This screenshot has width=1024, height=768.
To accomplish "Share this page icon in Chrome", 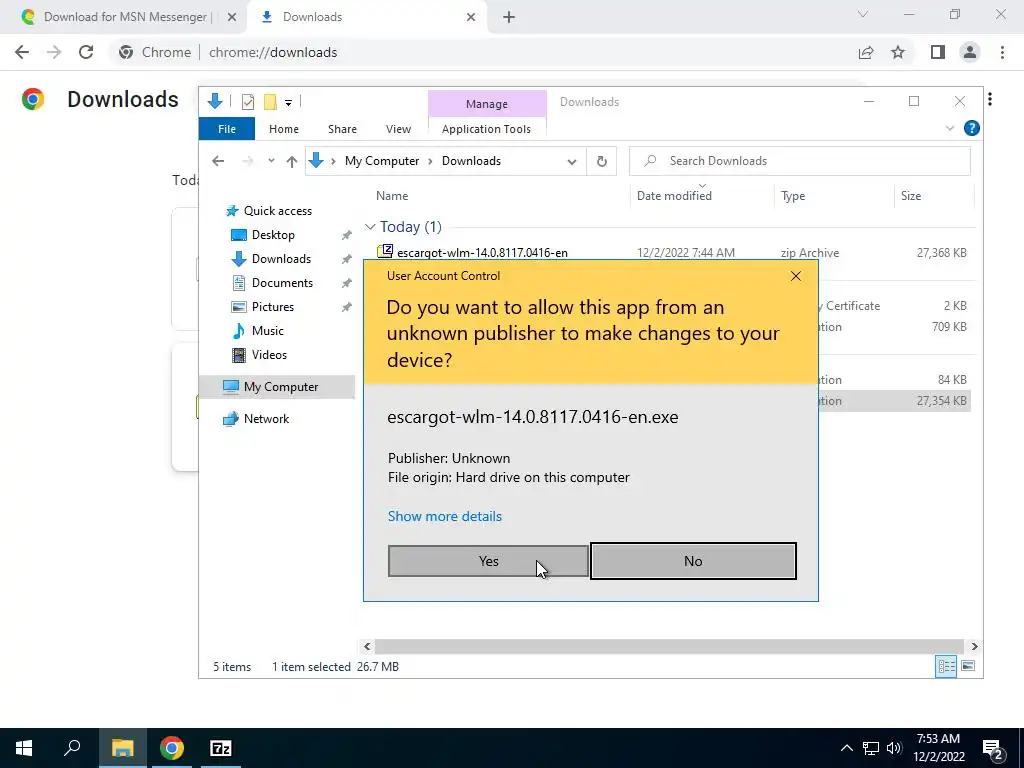I will [x=866, y=52].
